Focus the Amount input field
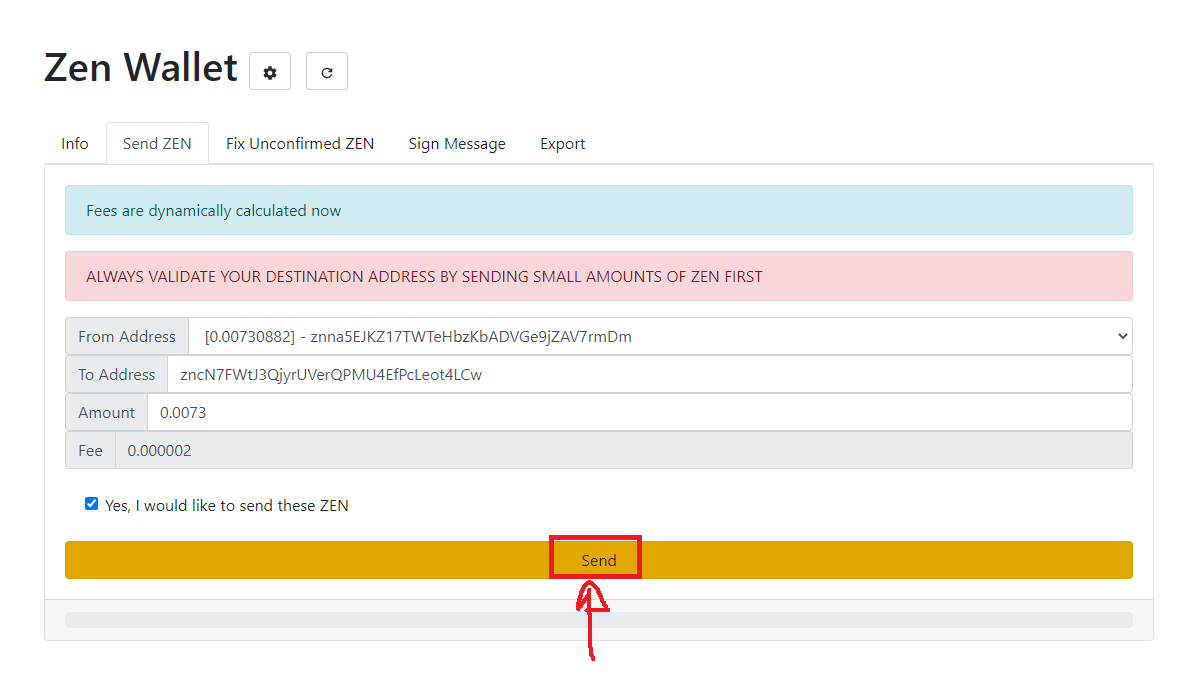 tap(640, 413)
